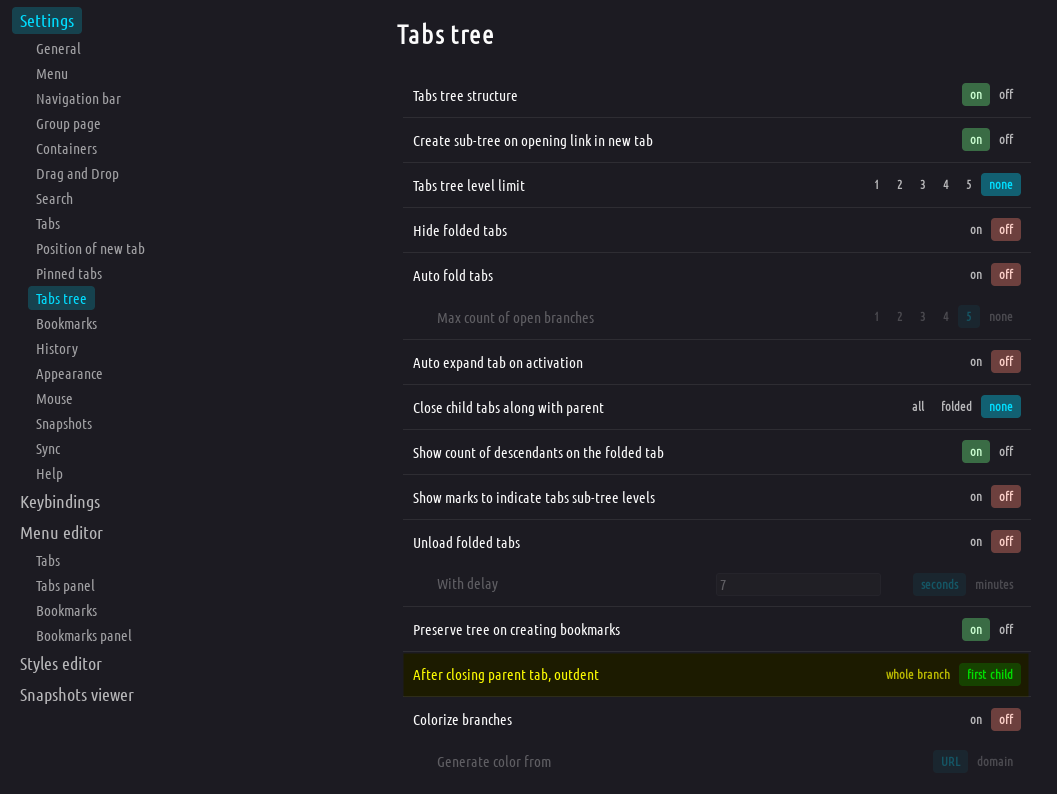Select 'none' for Close child tabs along with parent
This screenshot has height=794, width=1057.
click(1000, 406)
